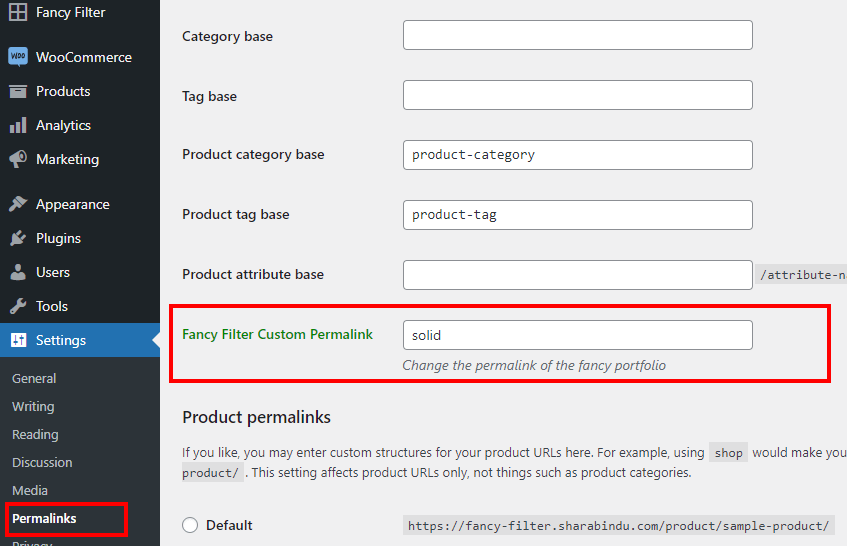Click the Marketing megaphone icon

point(18,159)
